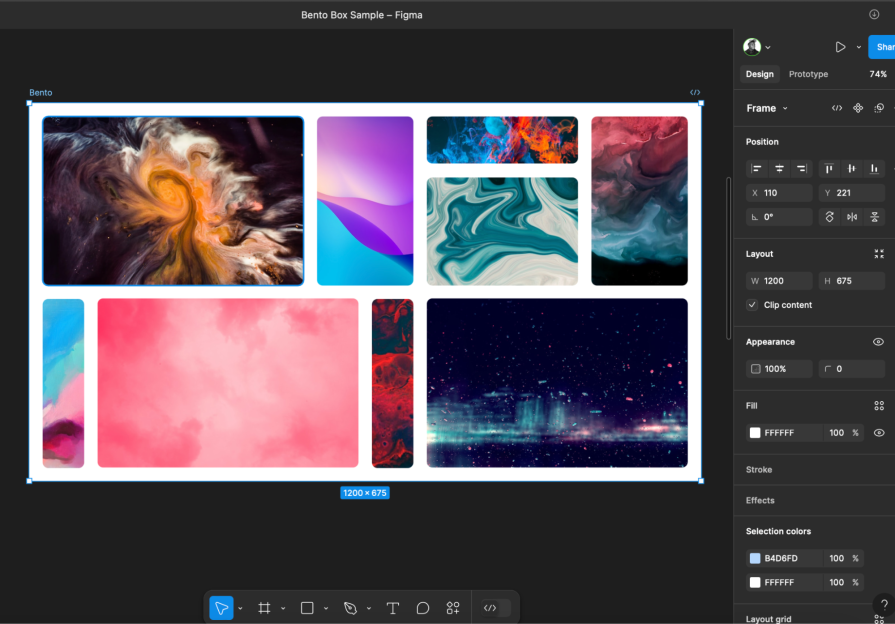Select the Pen tool

click(x=350, y=608)
